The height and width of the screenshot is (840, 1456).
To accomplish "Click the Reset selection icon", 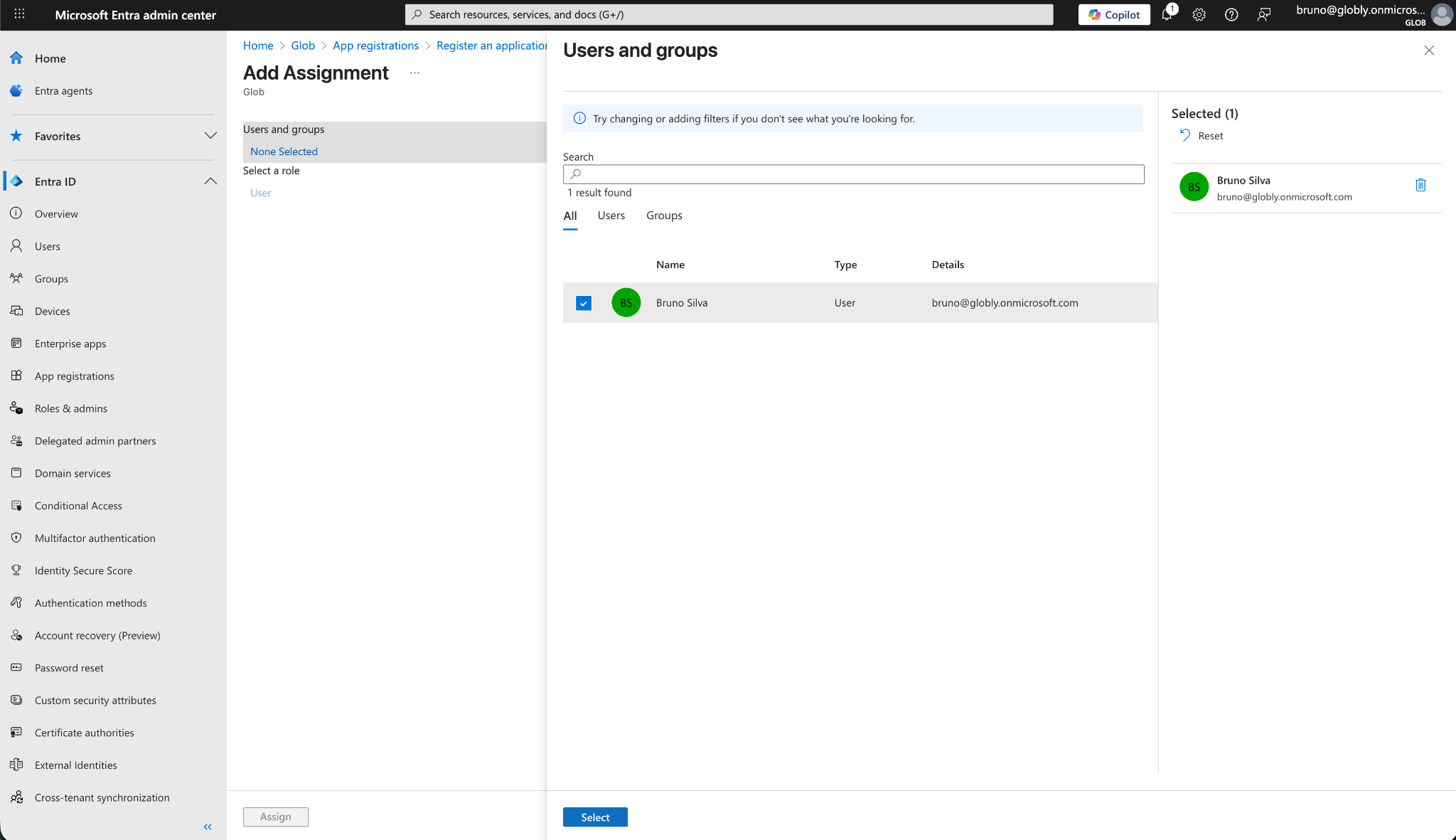I will (1185, 135).
